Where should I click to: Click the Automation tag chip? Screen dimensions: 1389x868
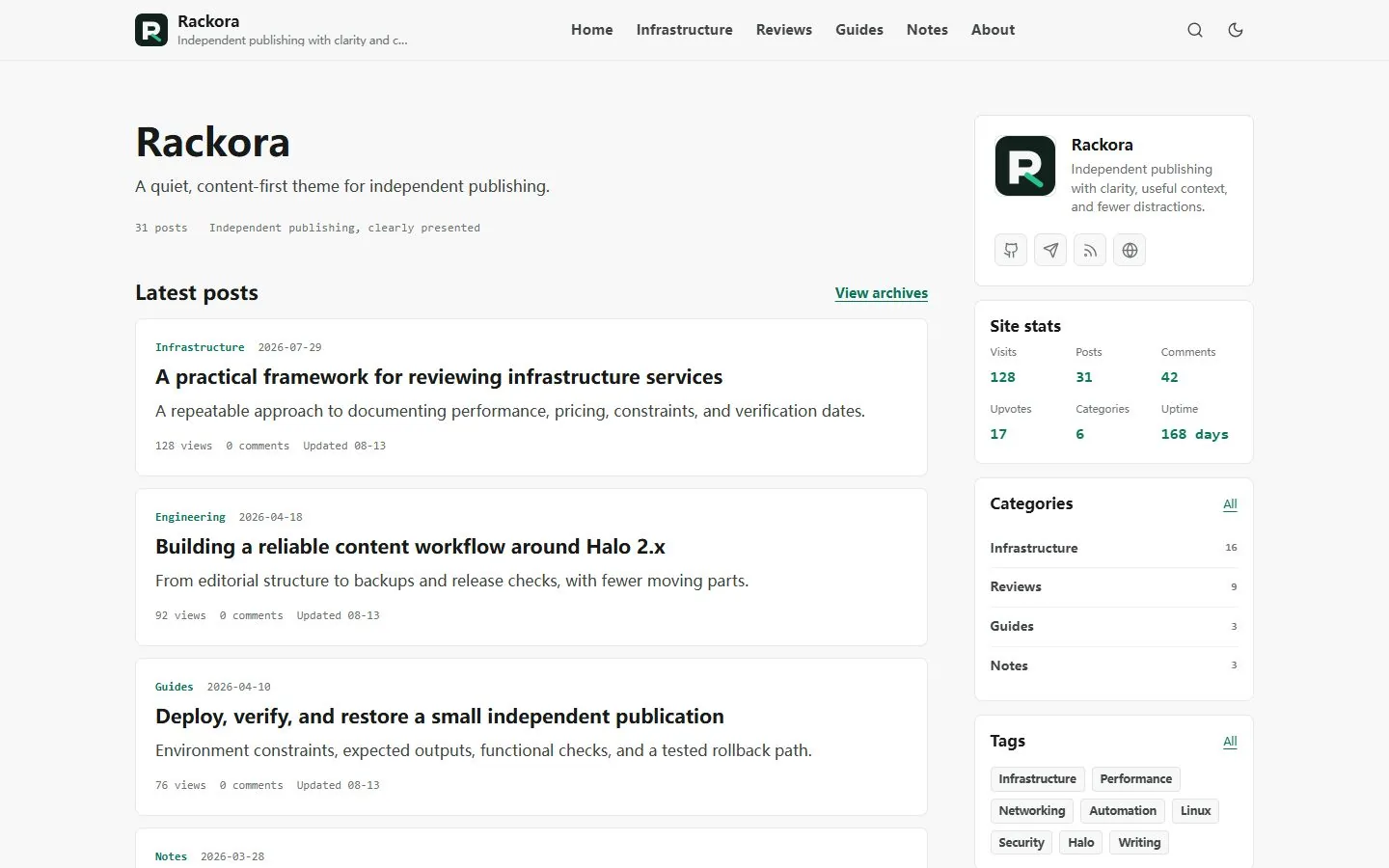click(x=1123, y=811)
